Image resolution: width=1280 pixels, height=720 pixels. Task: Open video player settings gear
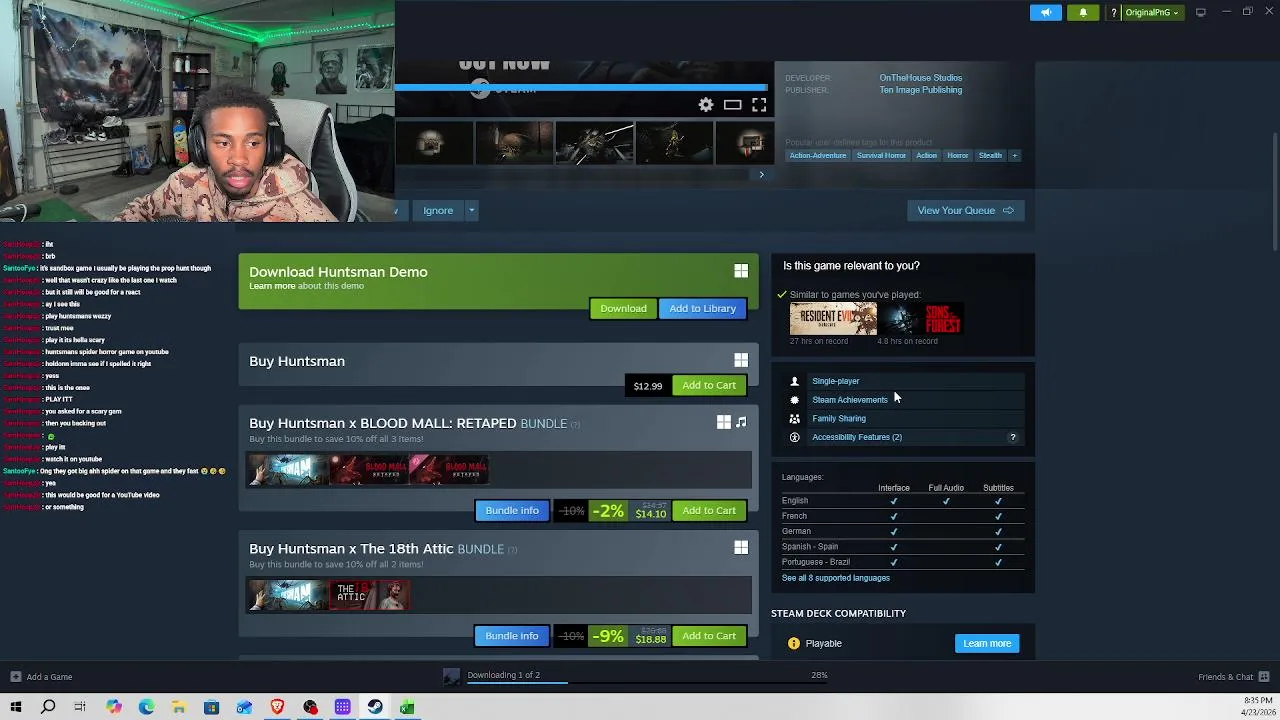pyautogui.click(x=706, y=105)
